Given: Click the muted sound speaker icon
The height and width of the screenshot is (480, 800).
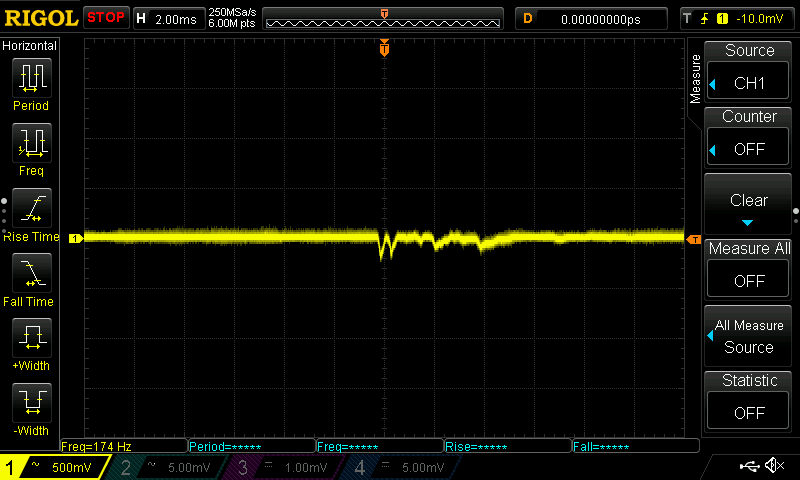Looking at the screenshot, I should pos(775,465).
